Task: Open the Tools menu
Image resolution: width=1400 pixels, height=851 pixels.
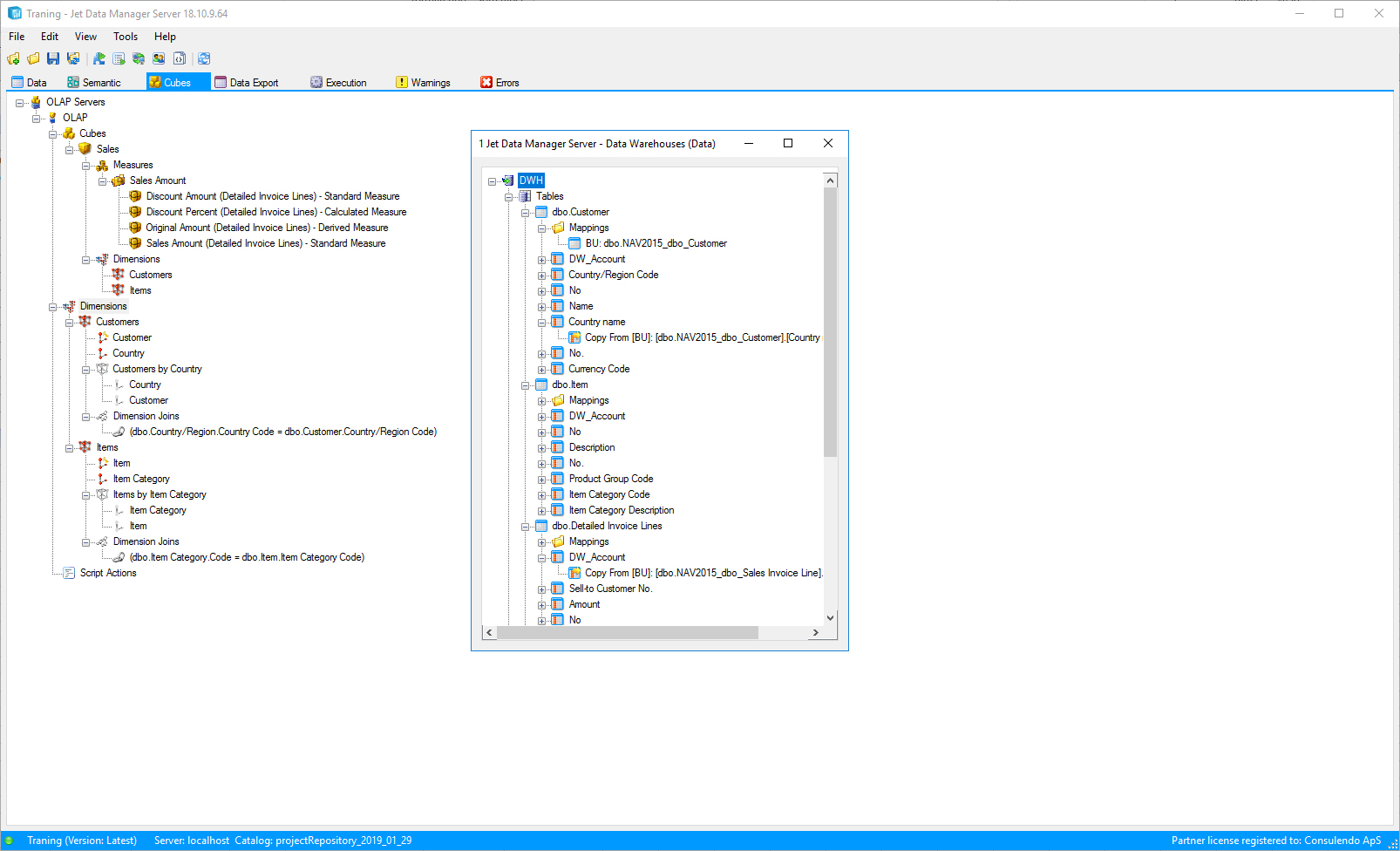Action: coord(126,37)
